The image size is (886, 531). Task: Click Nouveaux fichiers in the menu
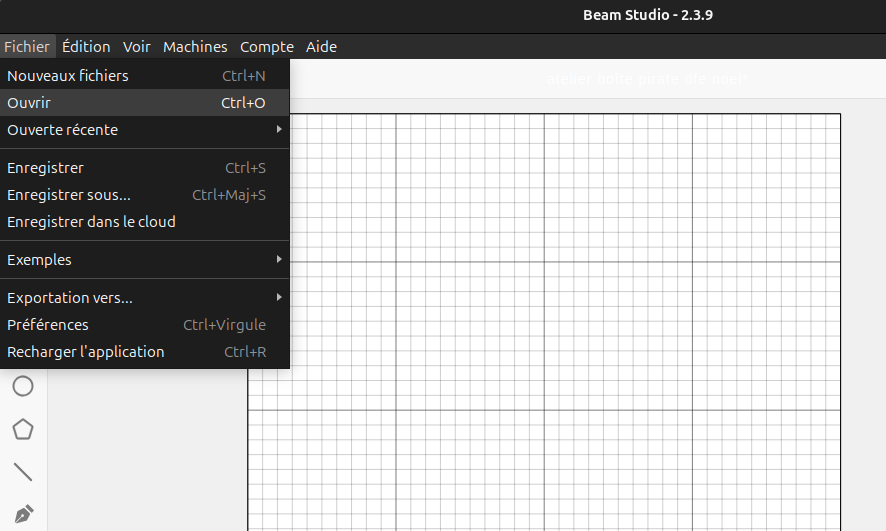(68, 76)
